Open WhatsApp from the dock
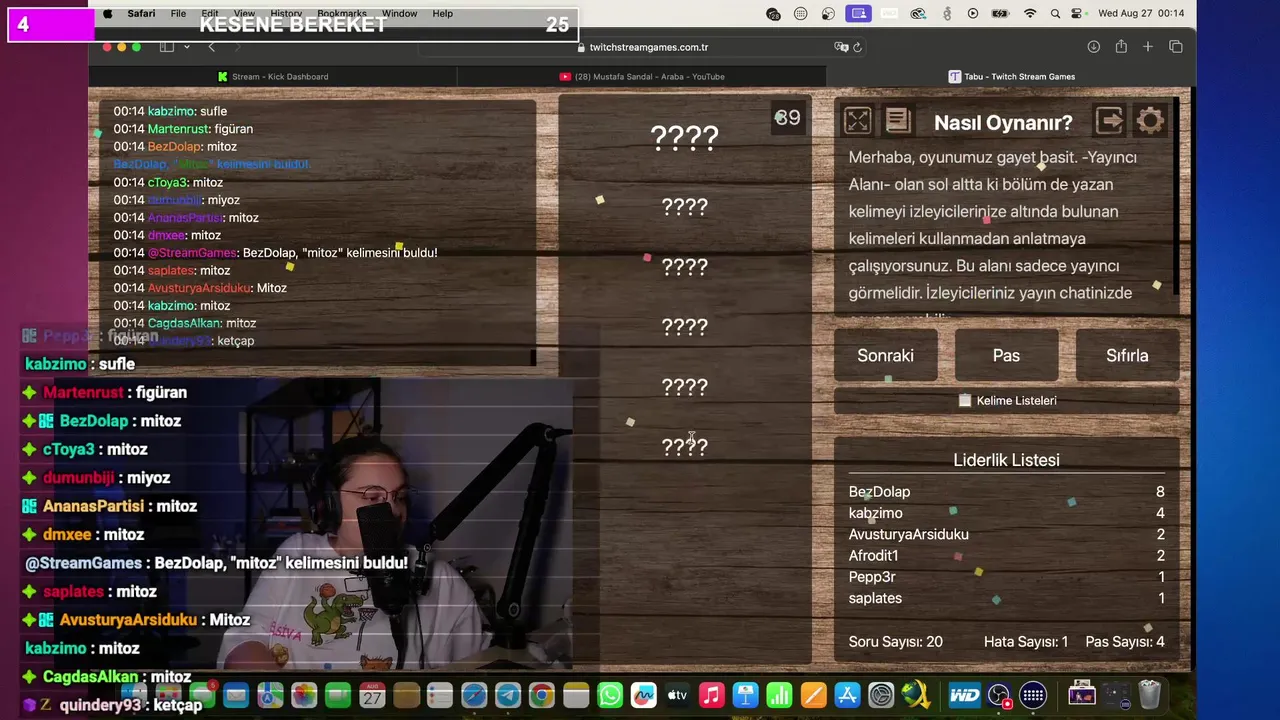 click(x=609, y=695)
